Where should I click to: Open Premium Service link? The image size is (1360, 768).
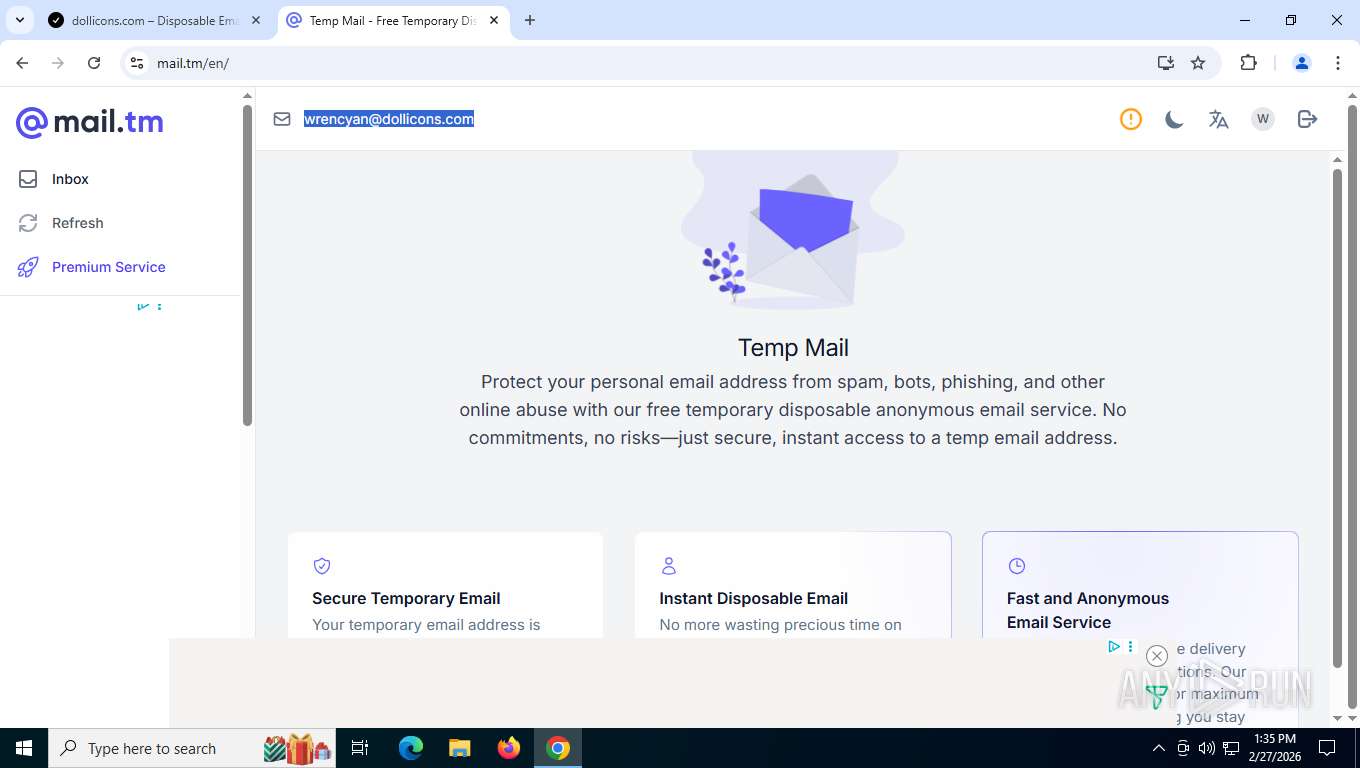108,267
